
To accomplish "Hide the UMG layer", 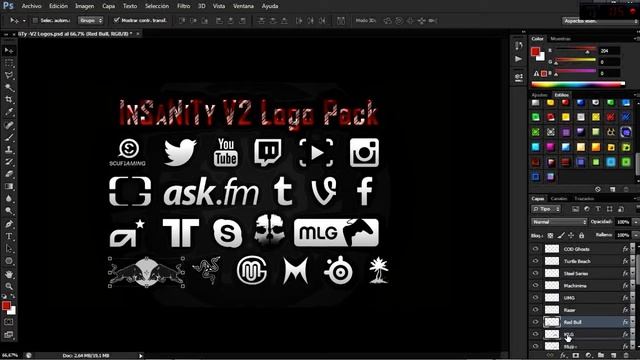I will [536, 298].
